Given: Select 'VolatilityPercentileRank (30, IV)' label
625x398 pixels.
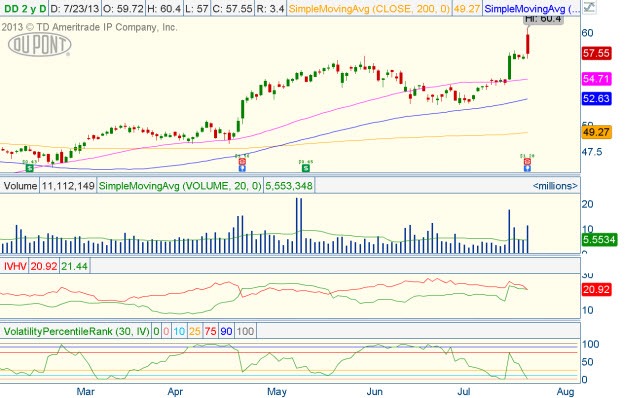Looking at the screenshot, I should tap(77, 331).
